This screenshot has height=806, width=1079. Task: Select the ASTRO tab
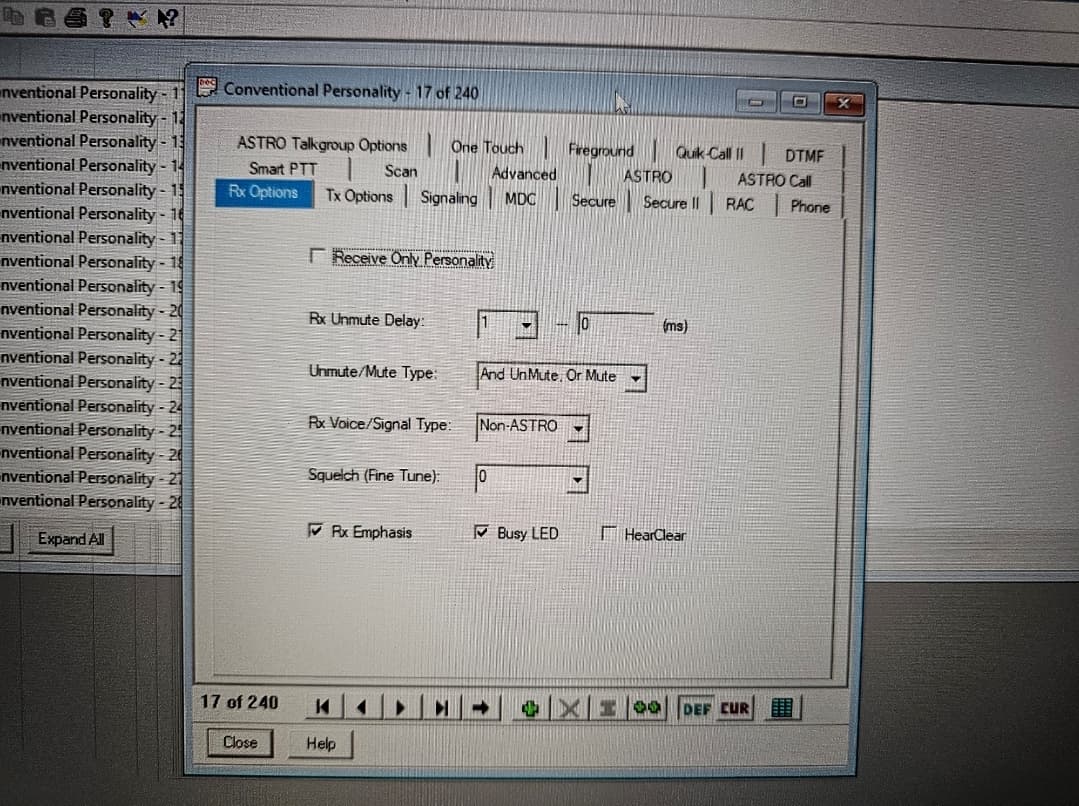(x=648, y=177)
